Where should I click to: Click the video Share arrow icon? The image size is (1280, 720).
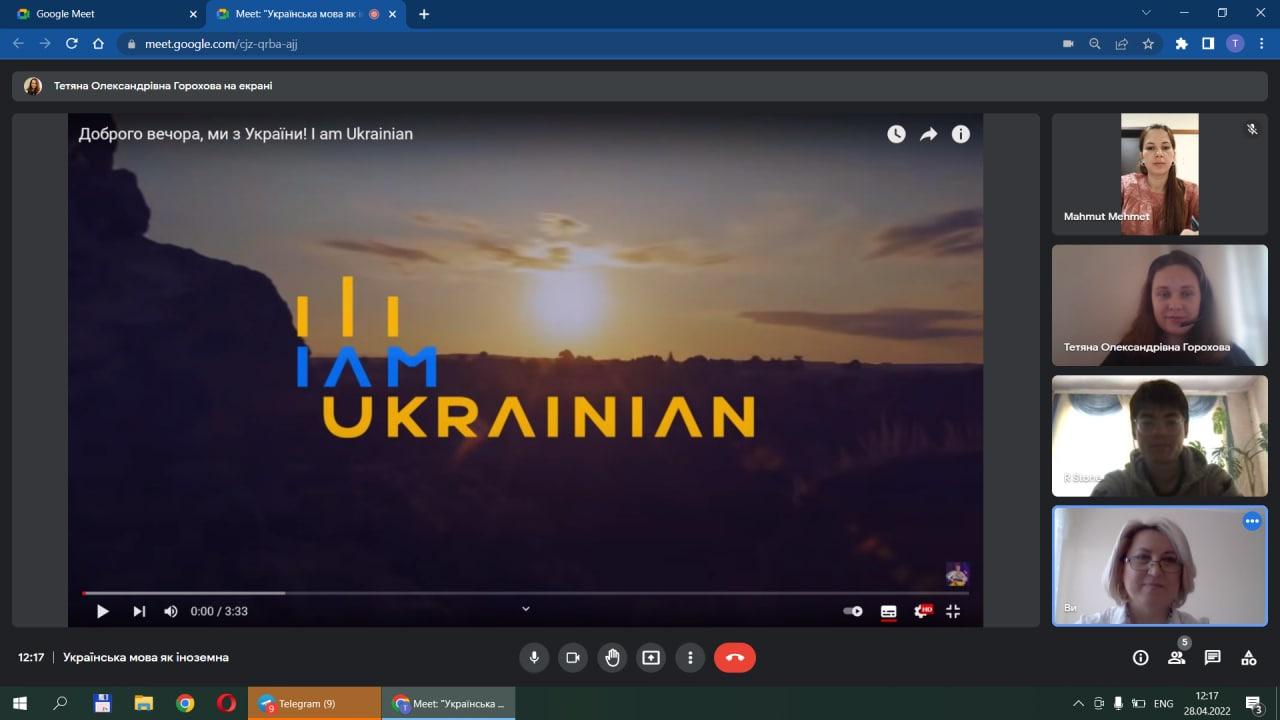pos(928,134)
